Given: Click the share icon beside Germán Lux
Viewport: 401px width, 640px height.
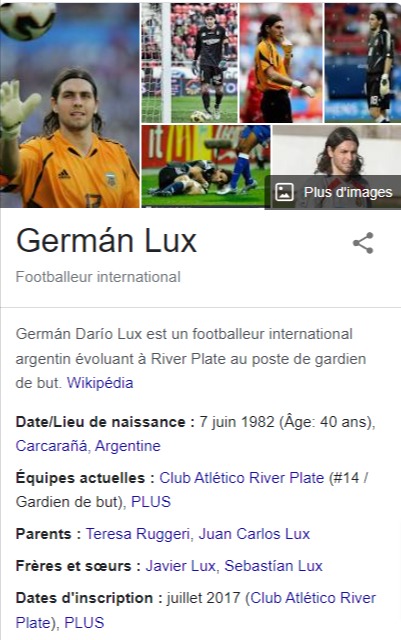Looking at the screenshot, I should [x=363, y=243].
